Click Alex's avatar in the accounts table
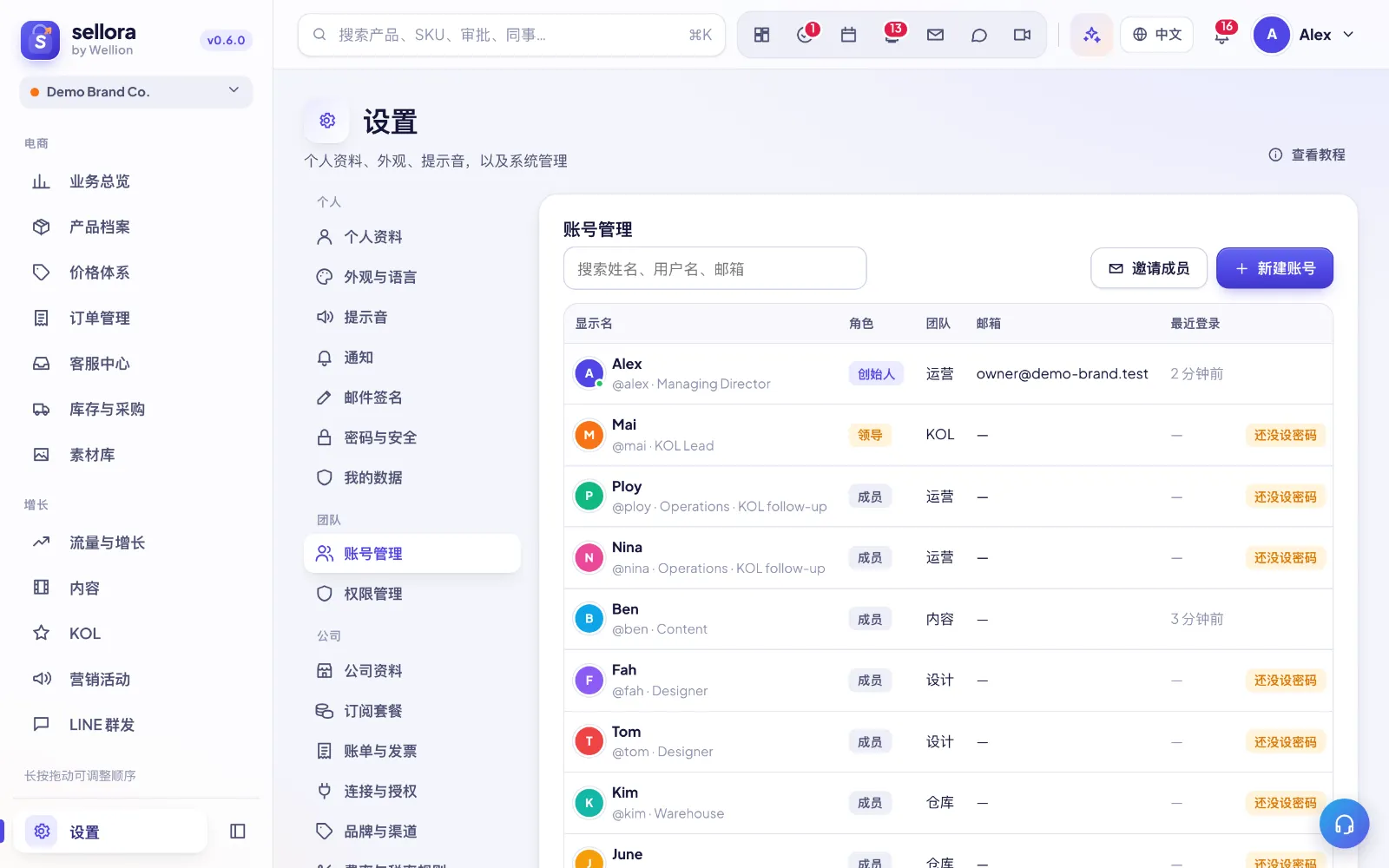1389x868 pixels. pos(589,373)
